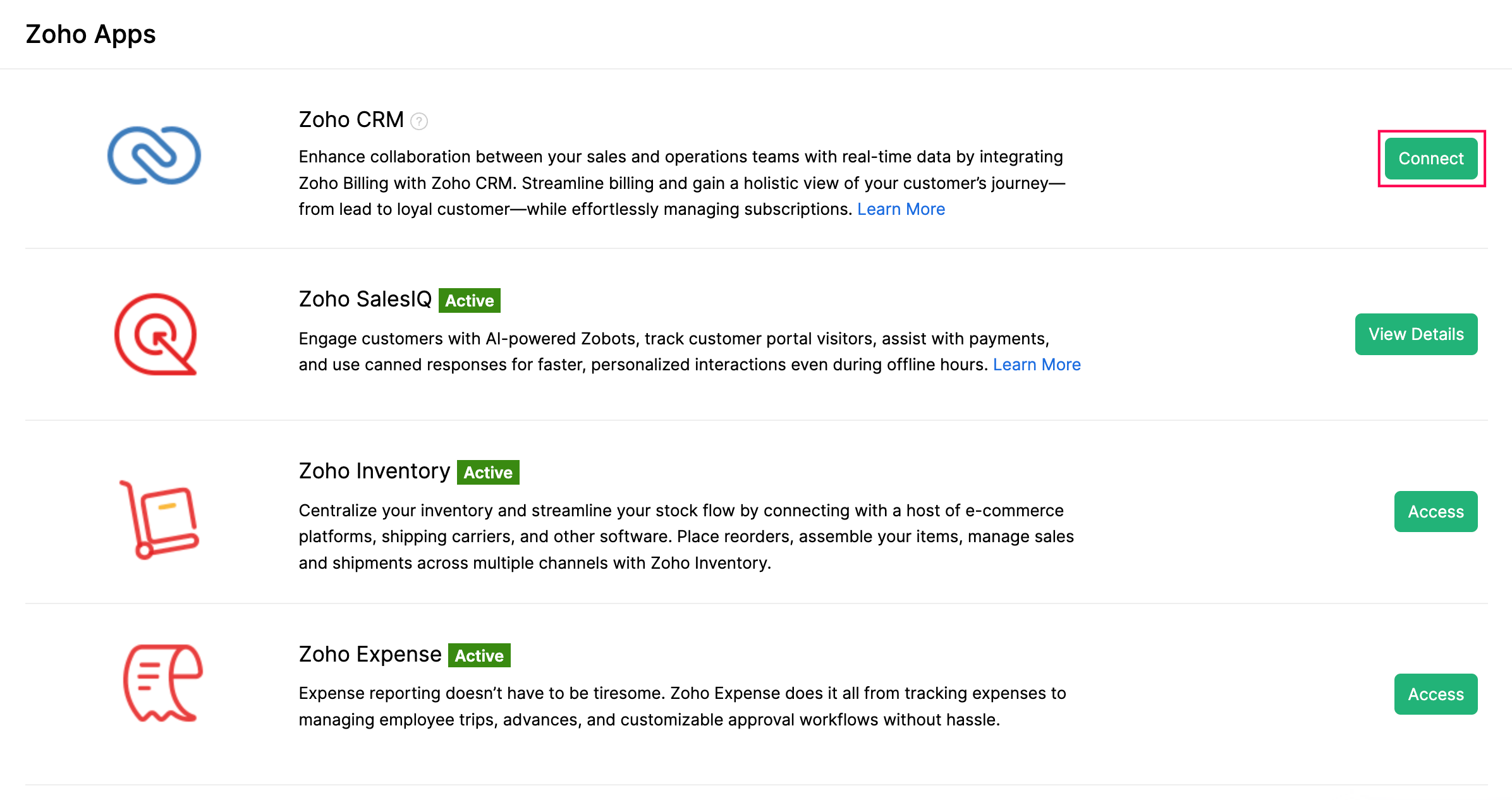Click the Zoho Apps page heading
This screenshot has width=1512, height=800.
(x=90, y=35)
